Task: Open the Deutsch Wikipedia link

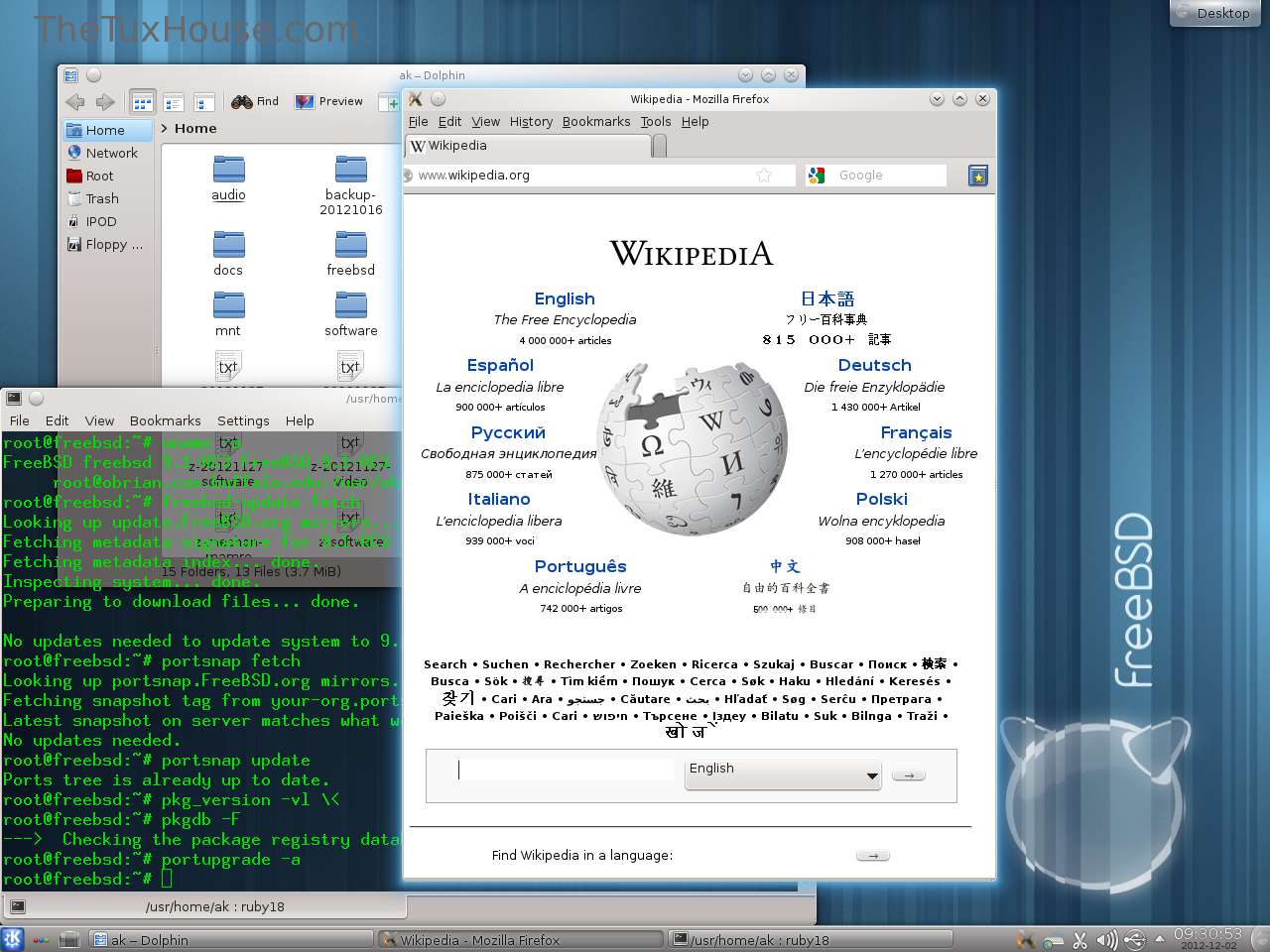Action: point(874,365)
